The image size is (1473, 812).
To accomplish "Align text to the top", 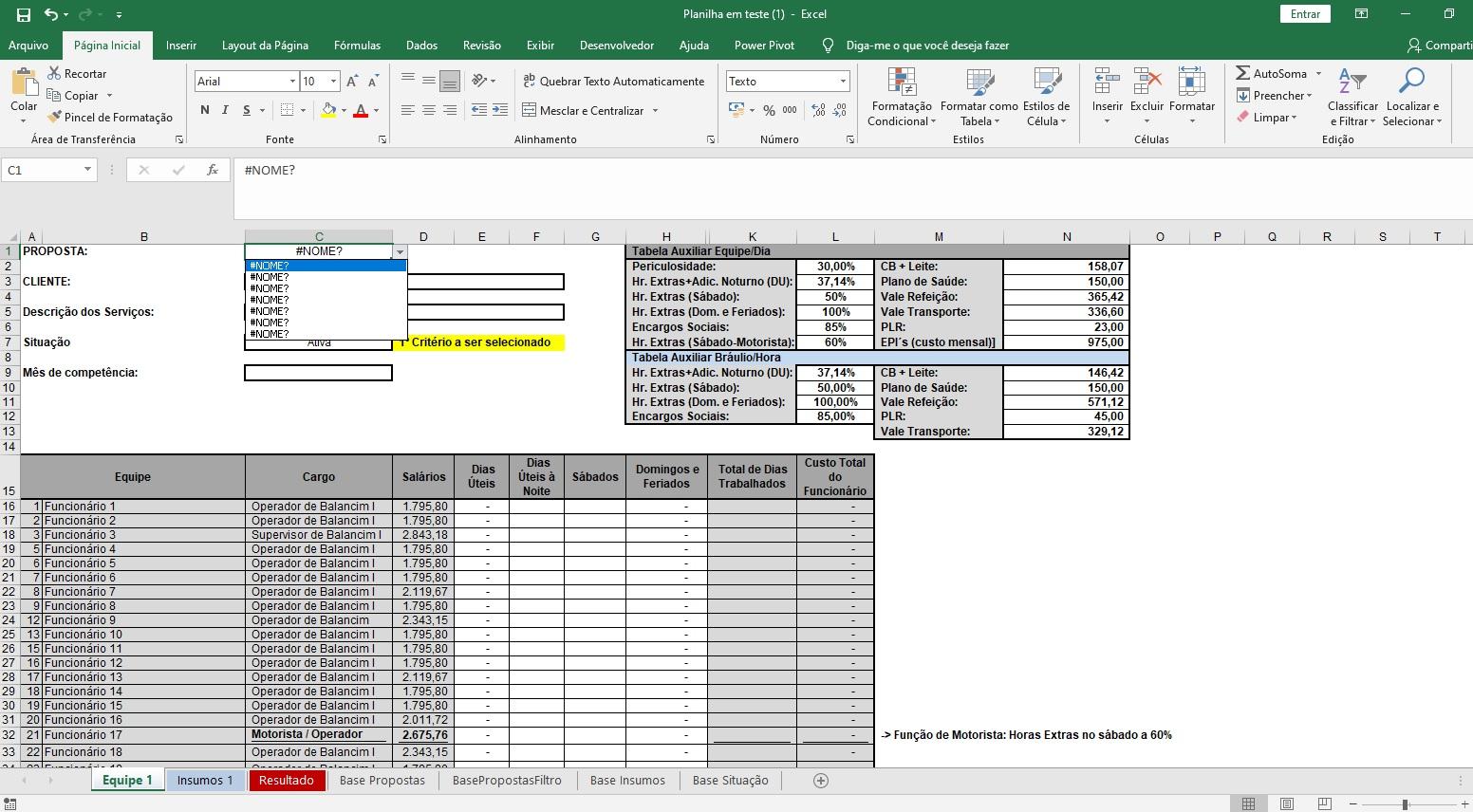I will pos(408,81).
